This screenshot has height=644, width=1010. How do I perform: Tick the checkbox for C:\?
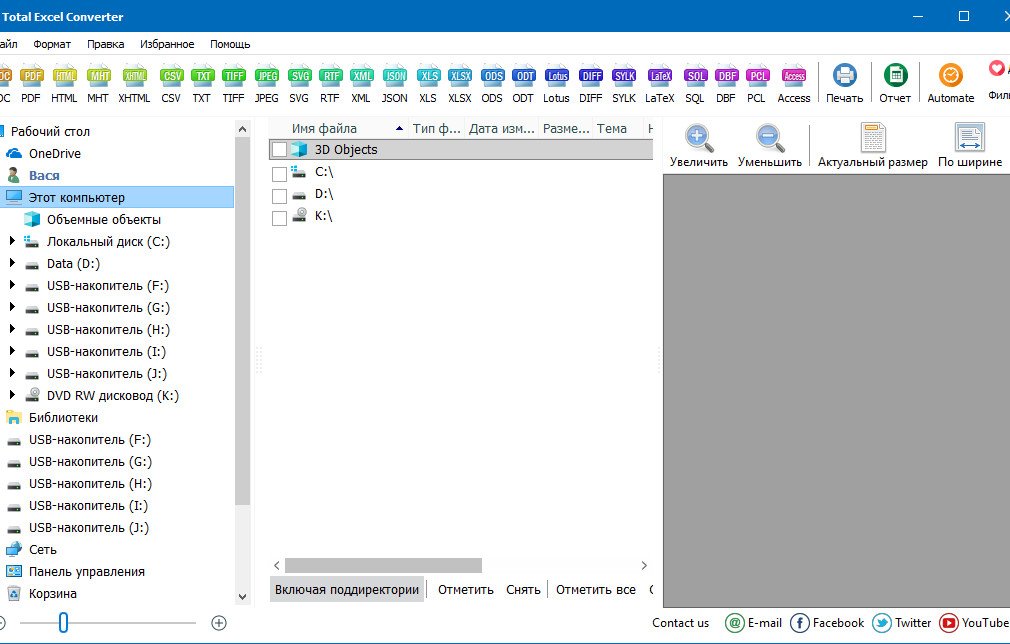tap(279, 174)
